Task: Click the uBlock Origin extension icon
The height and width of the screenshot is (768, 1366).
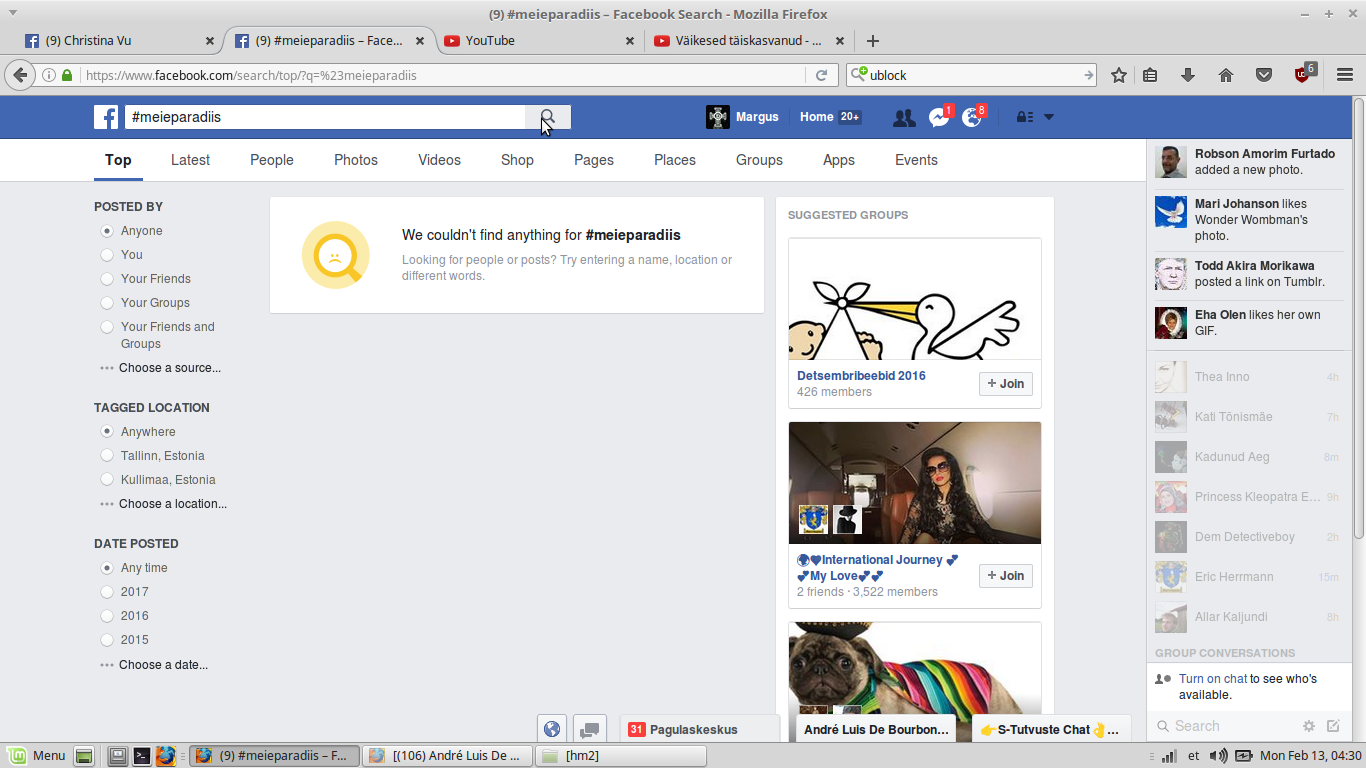Action: [1304, 74]
